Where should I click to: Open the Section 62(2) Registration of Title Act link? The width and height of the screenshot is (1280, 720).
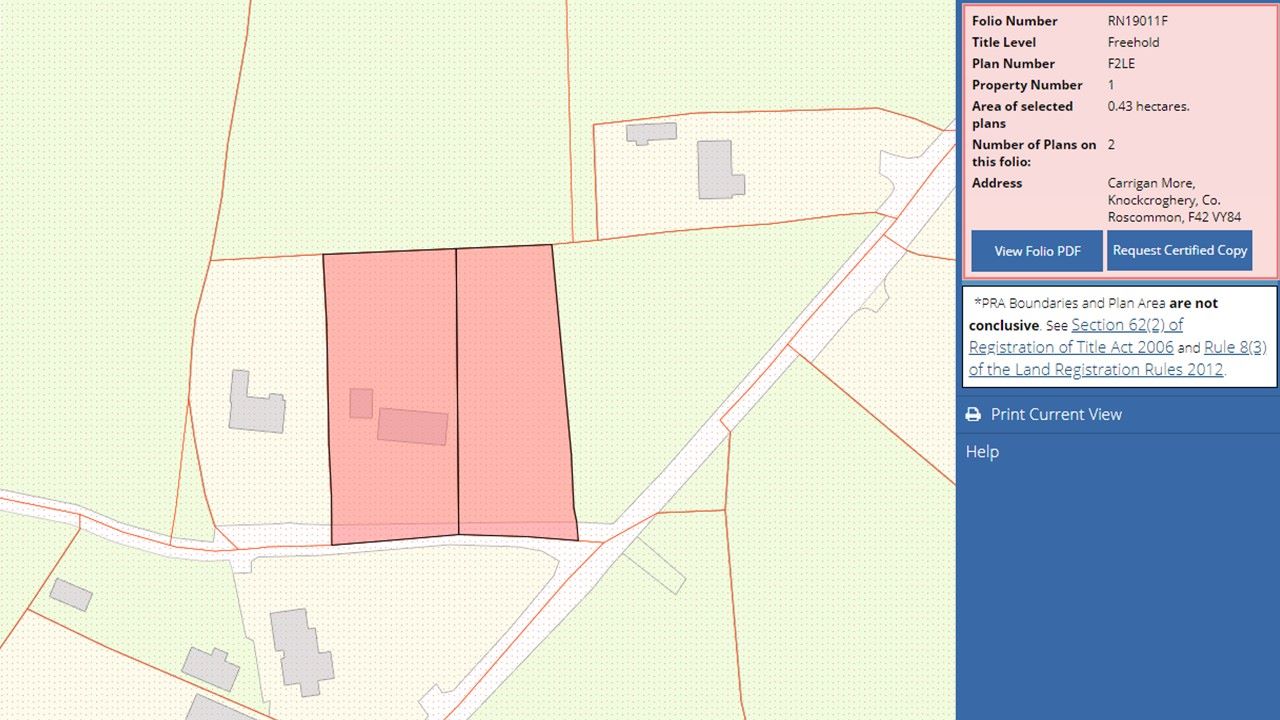tap(1126, 325)
